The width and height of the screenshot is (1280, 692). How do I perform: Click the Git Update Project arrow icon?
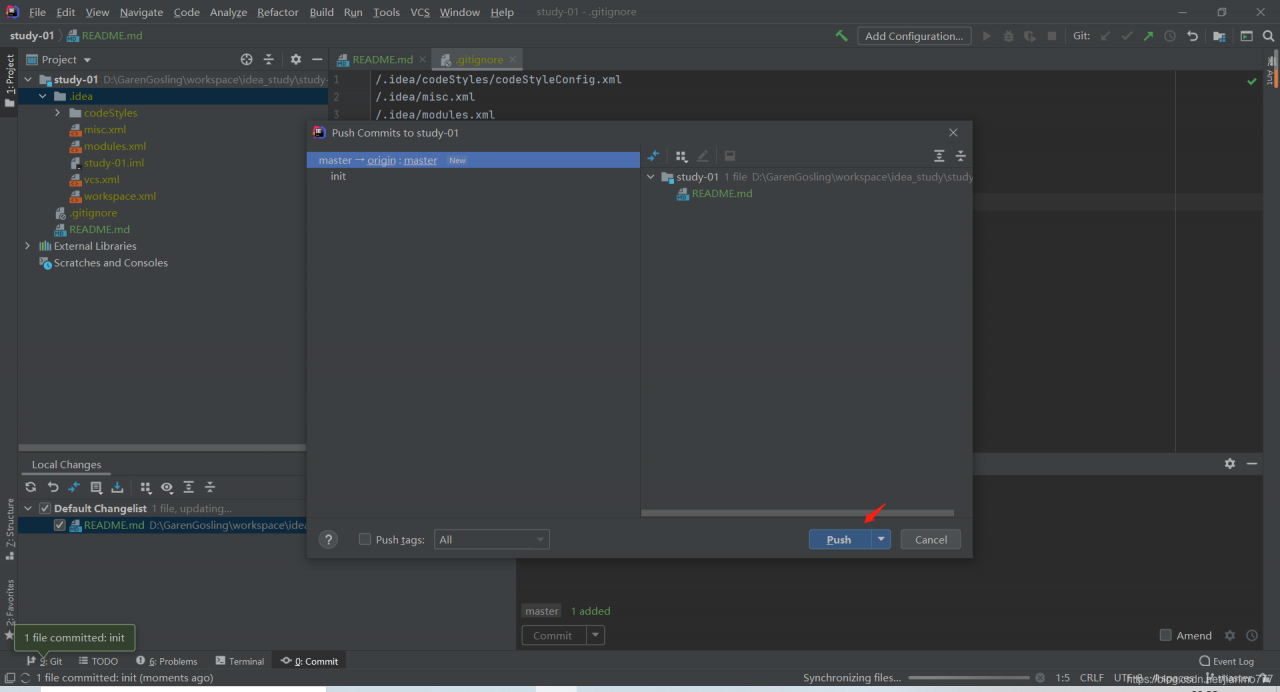pos(1105,36)
